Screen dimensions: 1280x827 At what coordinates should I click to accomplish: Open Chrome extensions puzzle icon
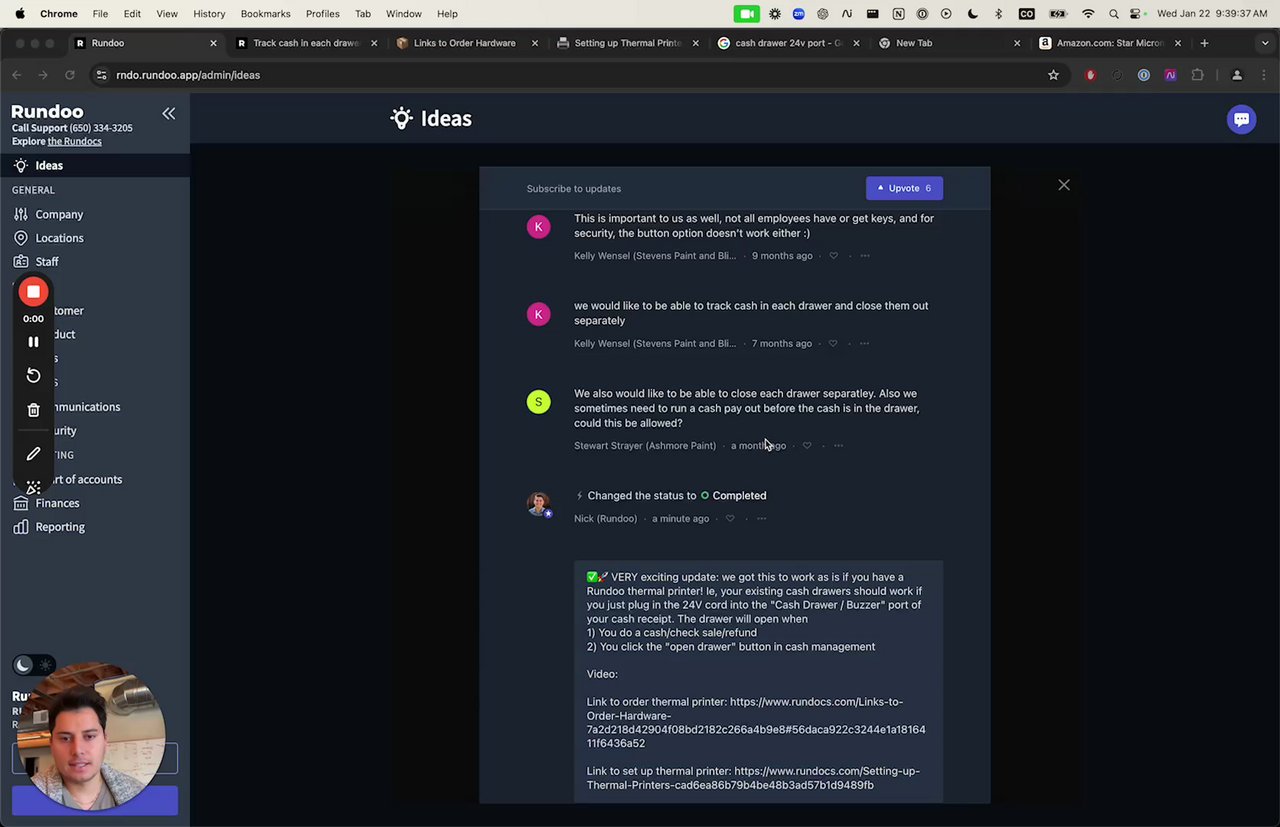[1197, 75]
